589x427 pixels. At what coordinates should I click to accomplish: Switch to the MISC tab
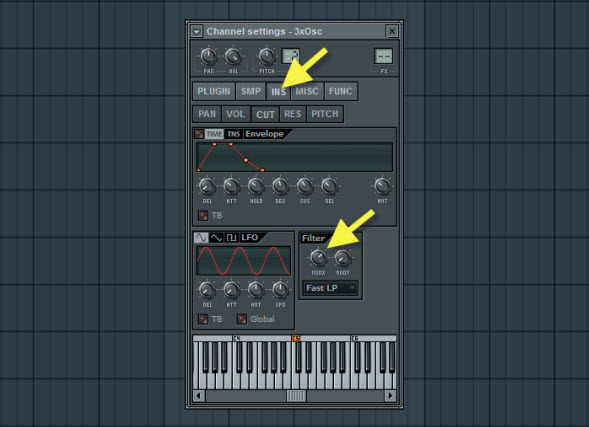tap(307, 91)
